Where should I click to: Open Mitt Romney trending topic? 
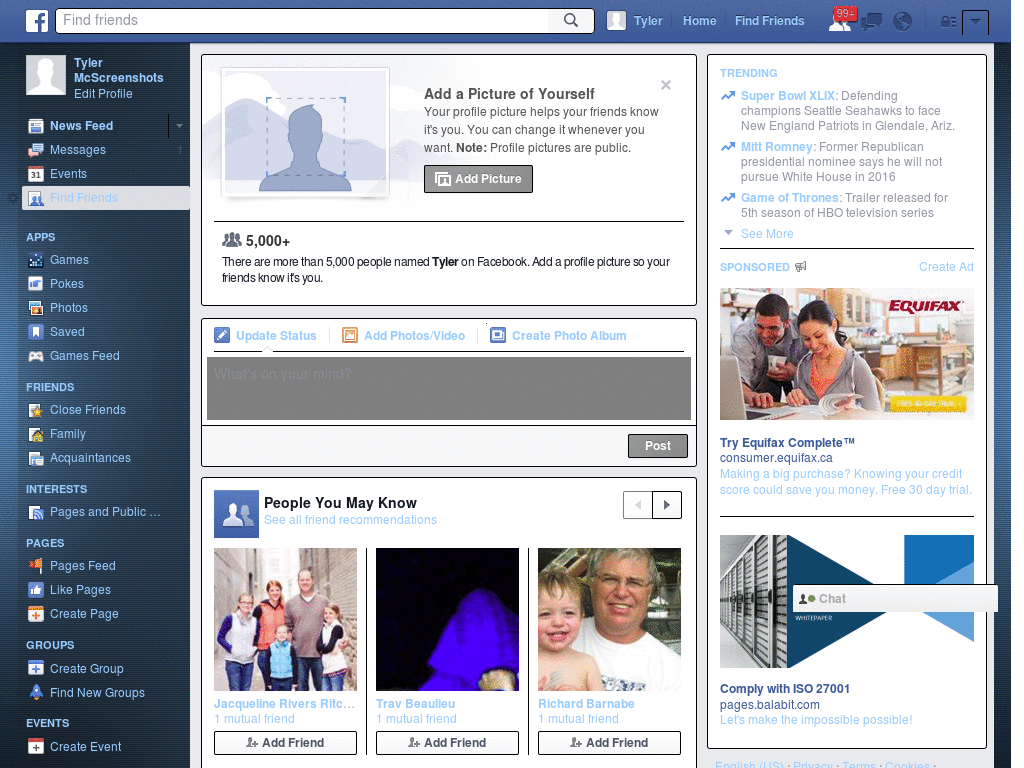pos(777,147)
